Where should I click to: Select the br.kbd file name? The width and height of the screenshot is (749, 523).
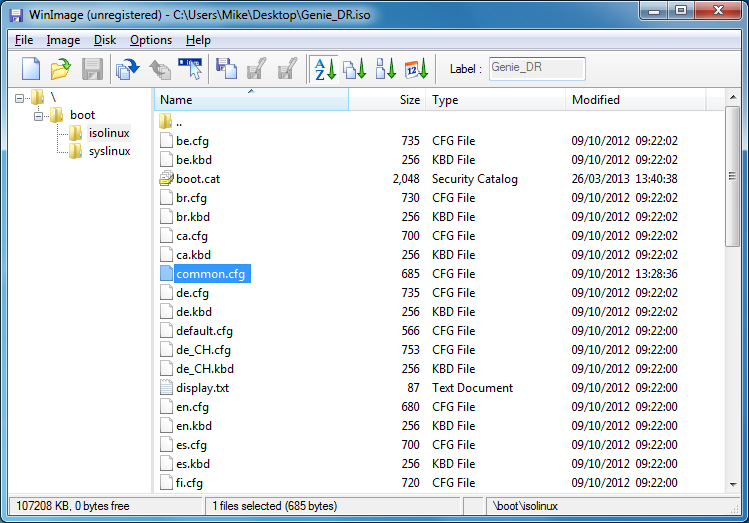coord(193,217)
